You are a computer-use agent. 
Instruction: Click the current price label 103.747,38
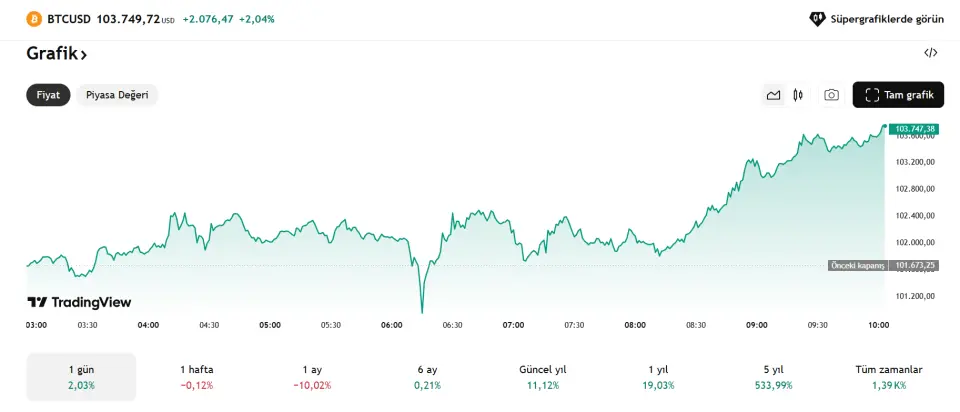pyautogui.click(x=916, y=128)
